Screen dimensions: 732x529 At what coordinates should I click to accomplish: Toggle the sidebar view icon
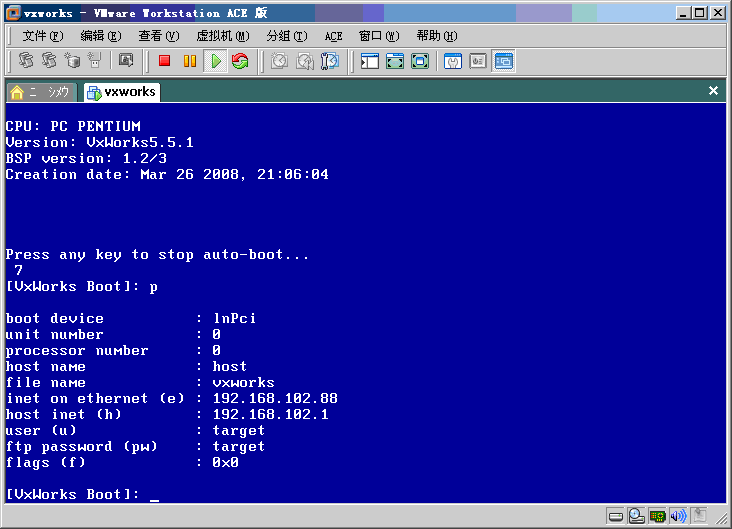[x=370, y=61]
